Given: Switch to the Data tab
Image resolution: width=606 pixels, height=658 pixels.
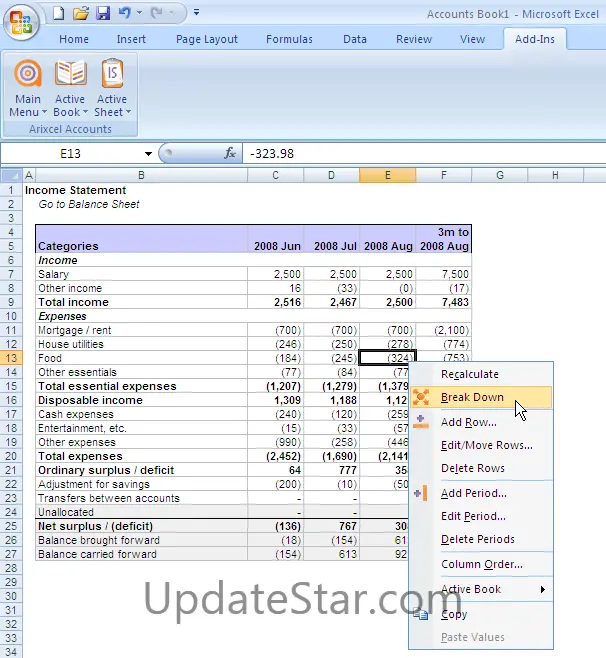Looking at the screenshot, I should coord(355,39).
